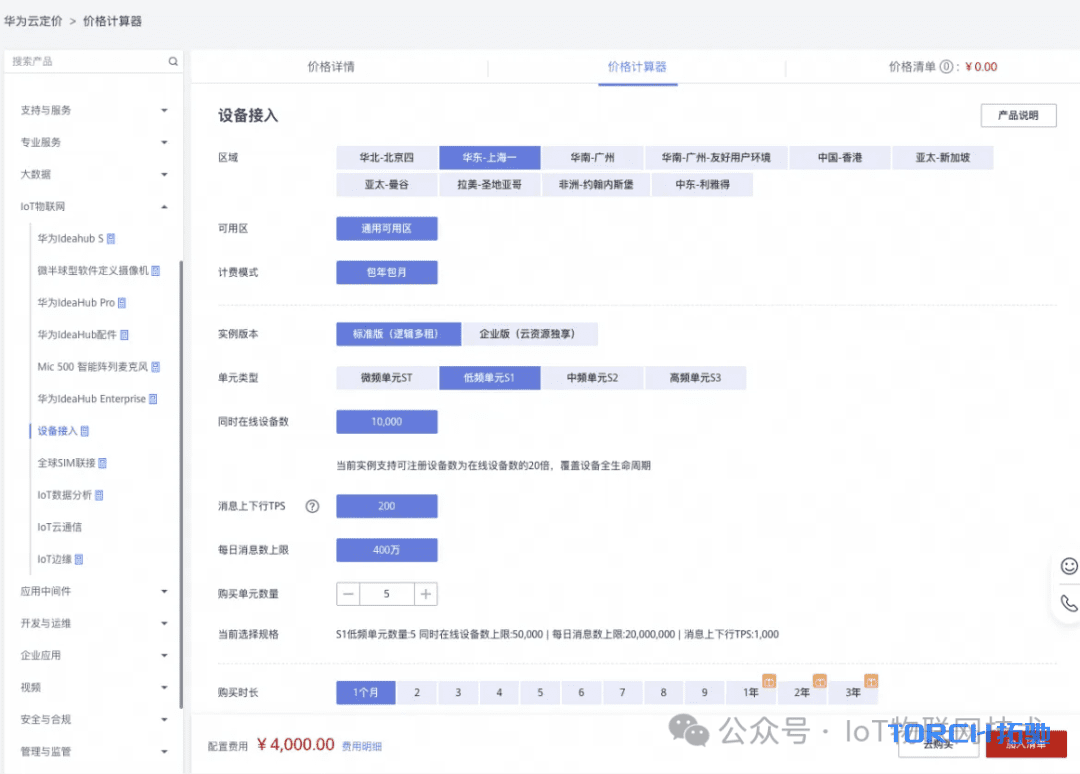Click the 通用可用区 button

click(386, 229)
